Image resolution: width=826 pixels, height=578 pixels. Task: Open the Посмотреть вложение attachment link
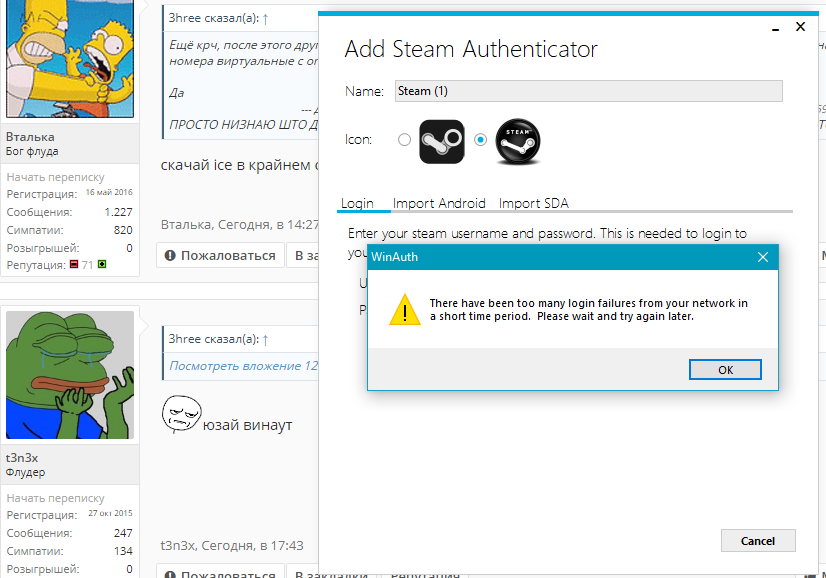(244, 366)
